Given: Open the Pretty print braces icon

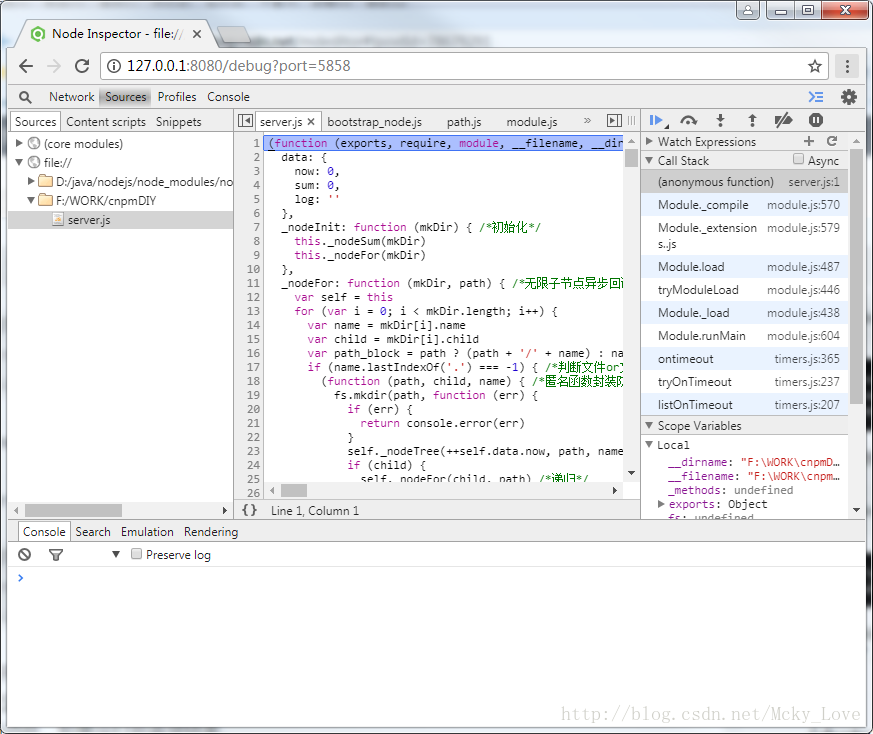Looking at the screenshot, I should 249,510.
